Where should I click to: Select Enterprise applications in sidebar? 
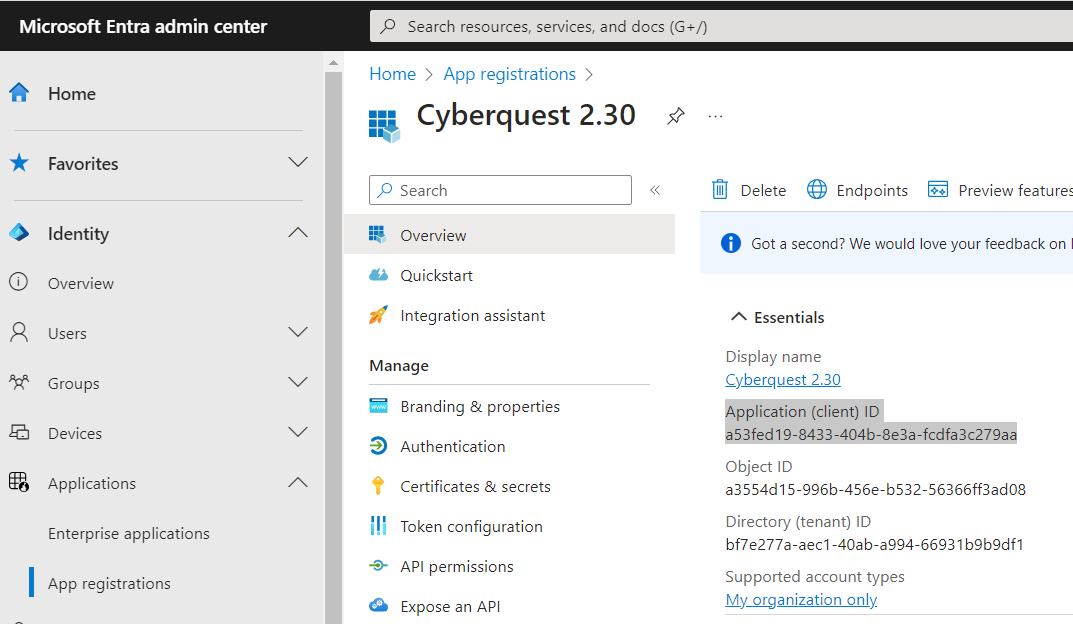pyautogui.click(x=129, y=533)
